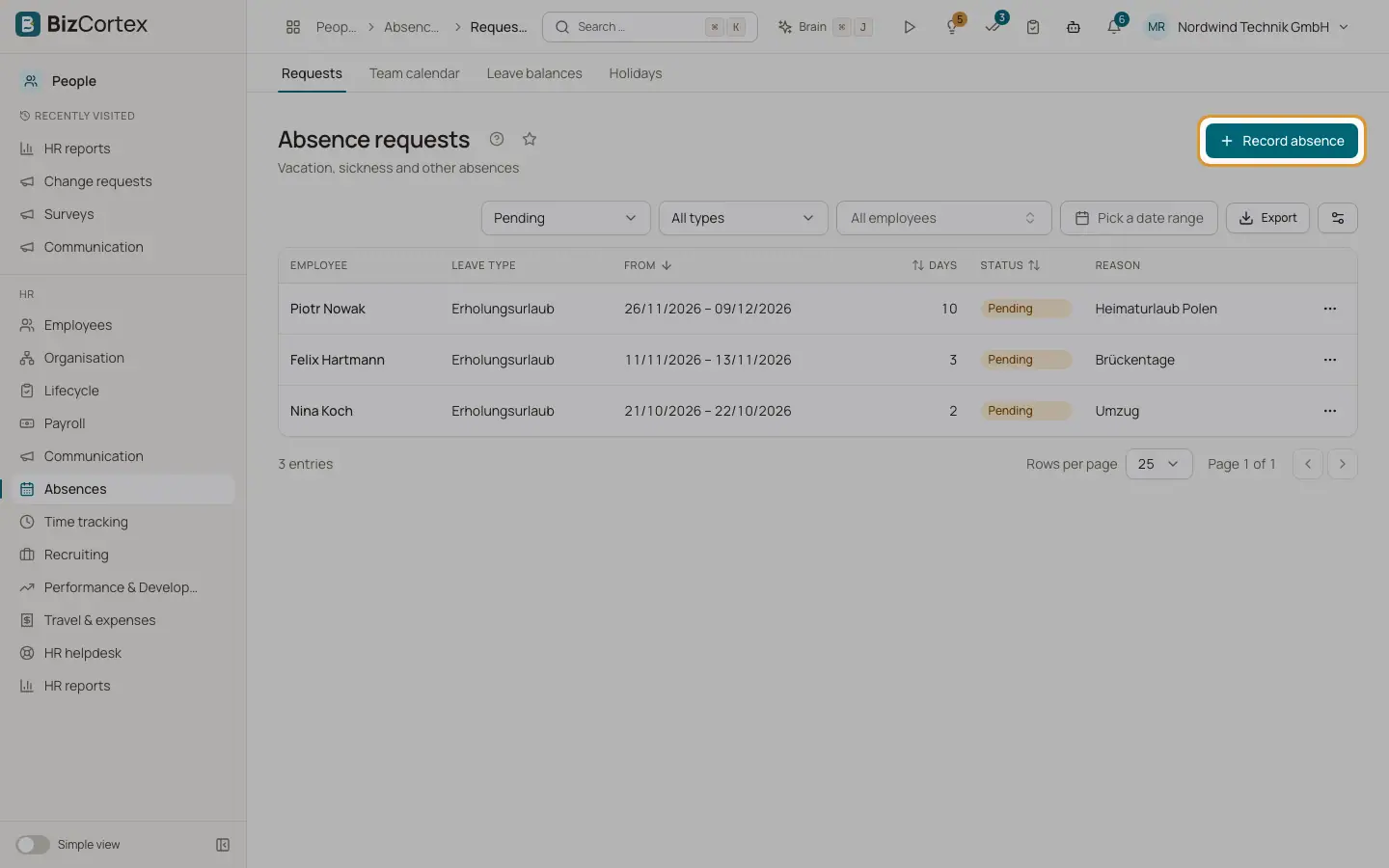Screen dimensions: 1389x868
Task: Open the row actions menu for Felix Hartmann
Action: 1330,360
